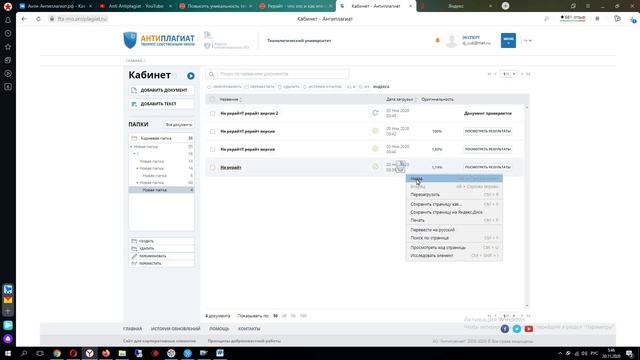Image resolution: width=640 pixels, height=360 pixels.
Task: Open Windows taskbar search
Action: pyautogui.click(x=24, y=353)
